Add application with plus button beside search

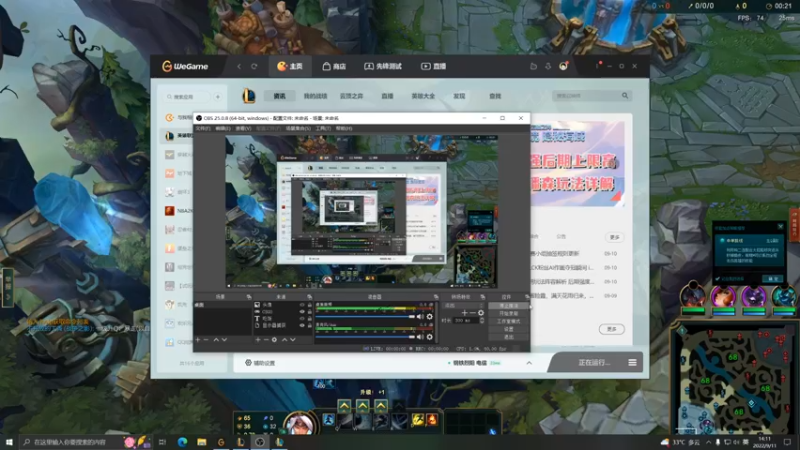pyautogui.click(x=218, y=96)
